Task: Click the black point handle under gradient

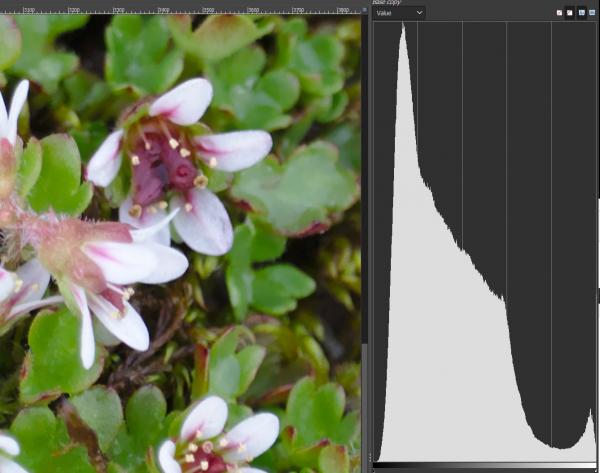Action: [x=374, y=470]
